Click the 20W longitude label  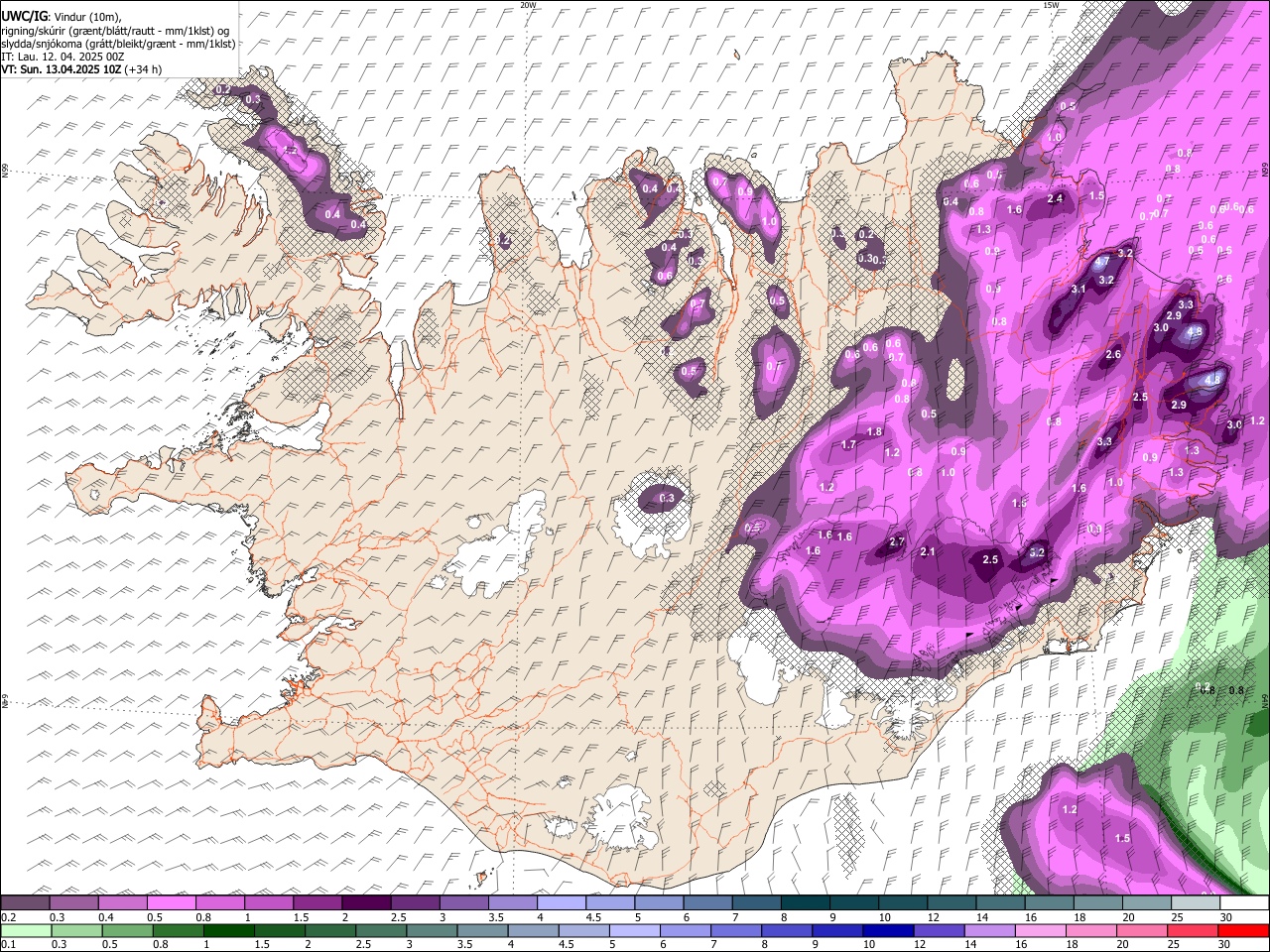(x=528, y=5)
